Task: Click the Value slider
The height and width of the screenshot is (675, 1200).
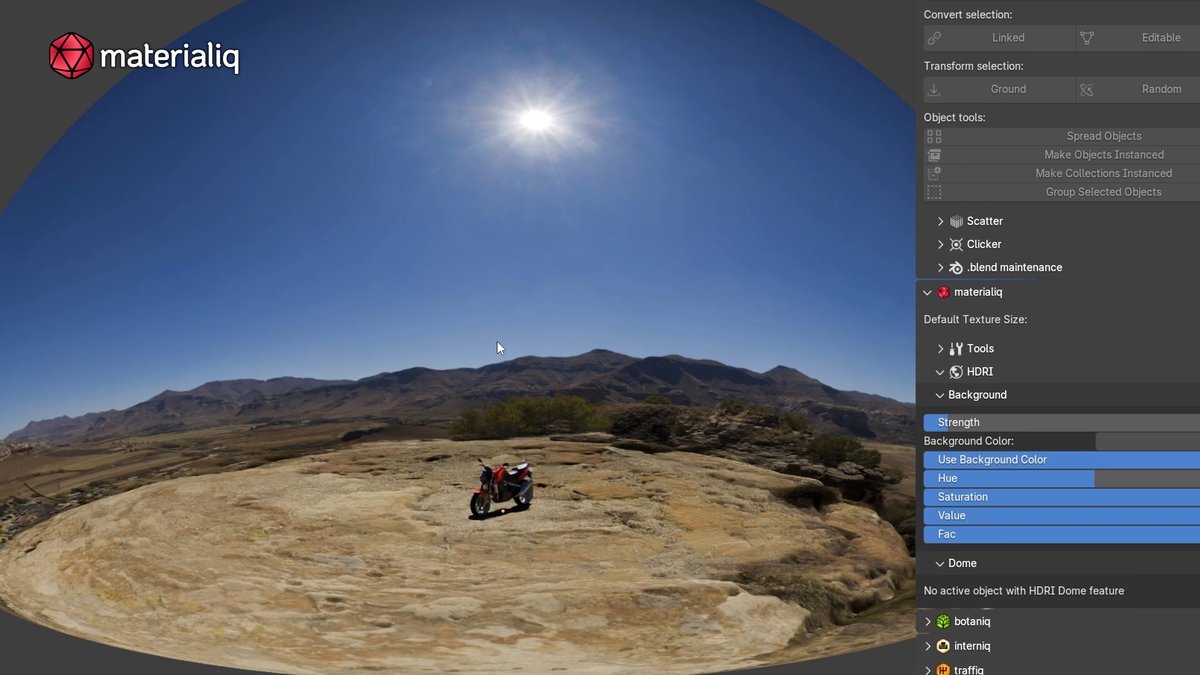Action: pos(1061,516)
